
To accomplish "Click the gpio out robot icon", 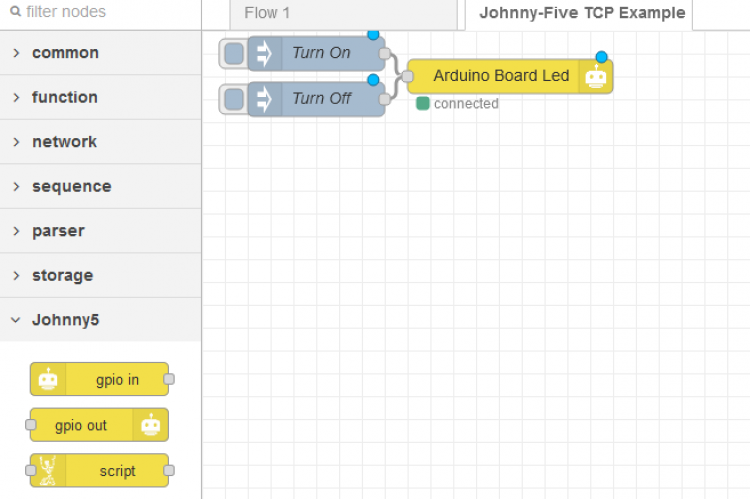I will [x=151, y=425].
